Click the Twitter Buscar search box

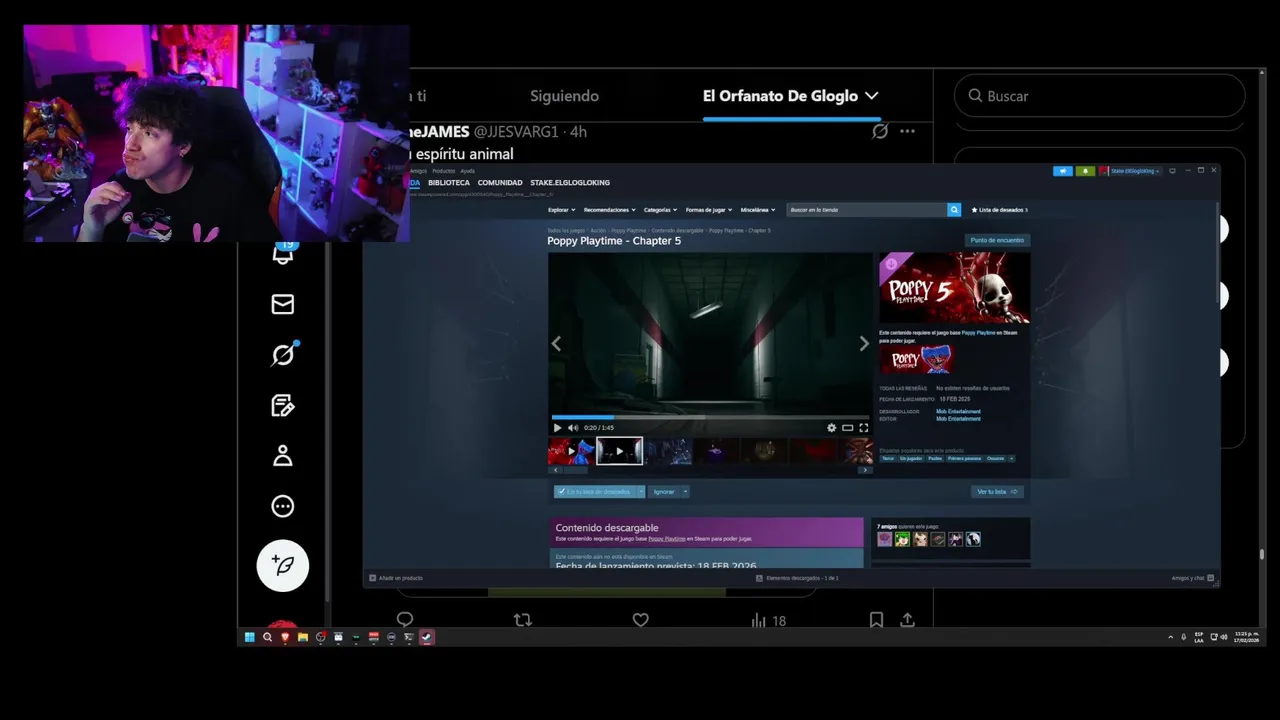(1099, 96)
